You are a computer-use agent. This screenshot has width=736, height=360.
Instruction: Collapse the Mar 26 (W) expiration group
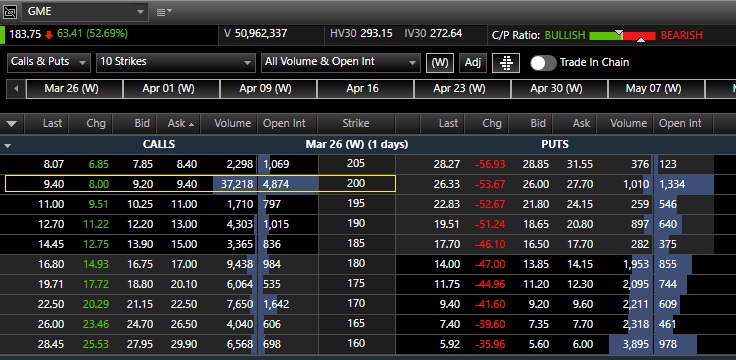7,145
